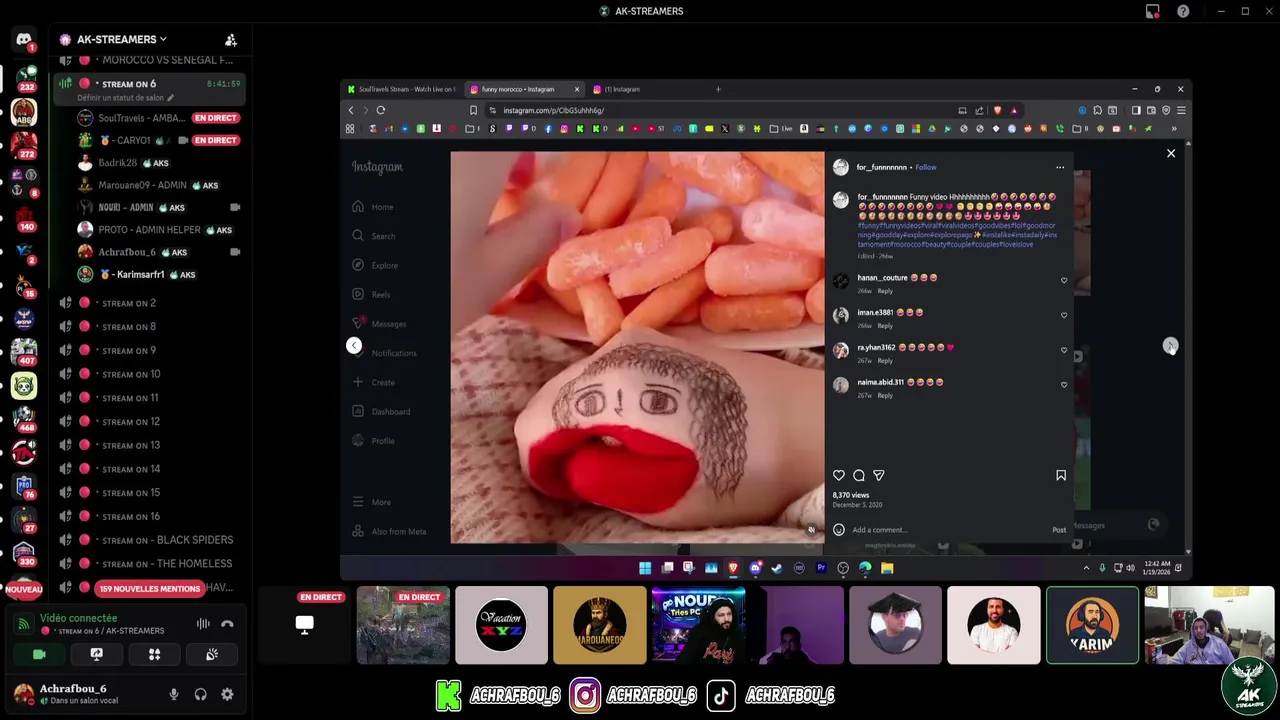Close the Instagram post overlay with X
Screen dimensions: 1280x720
click(1171, 153)
